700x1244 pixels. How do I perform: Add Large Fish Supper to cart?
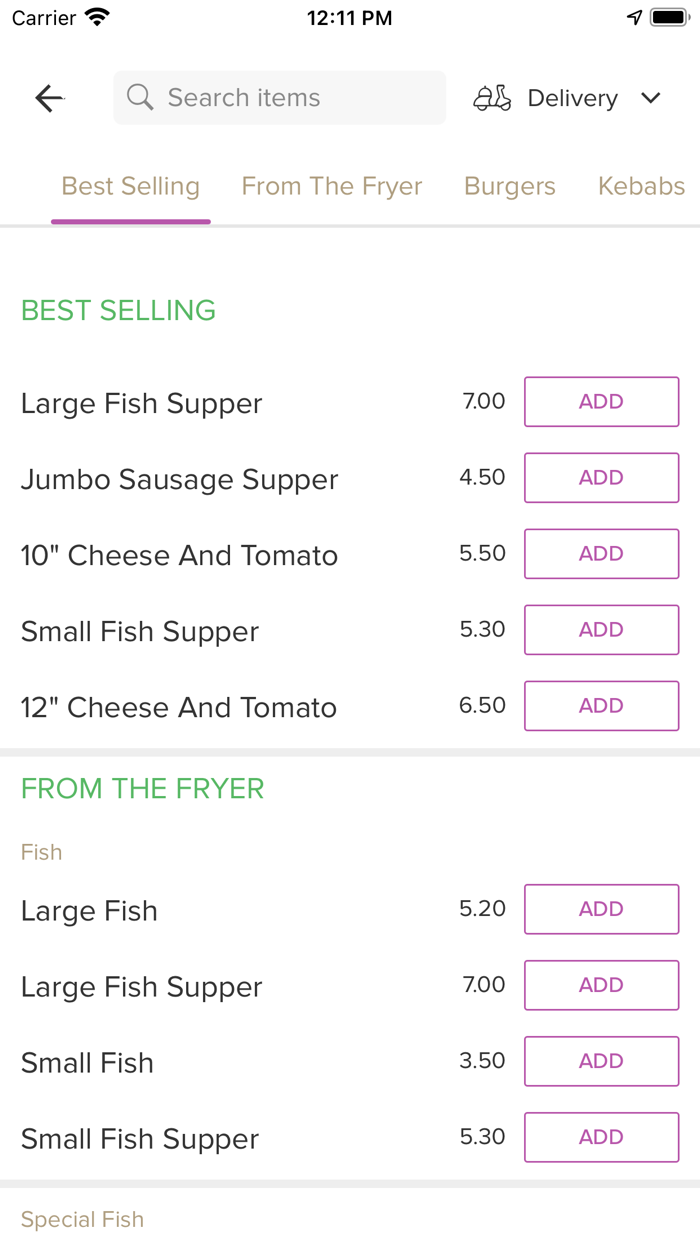601,401
